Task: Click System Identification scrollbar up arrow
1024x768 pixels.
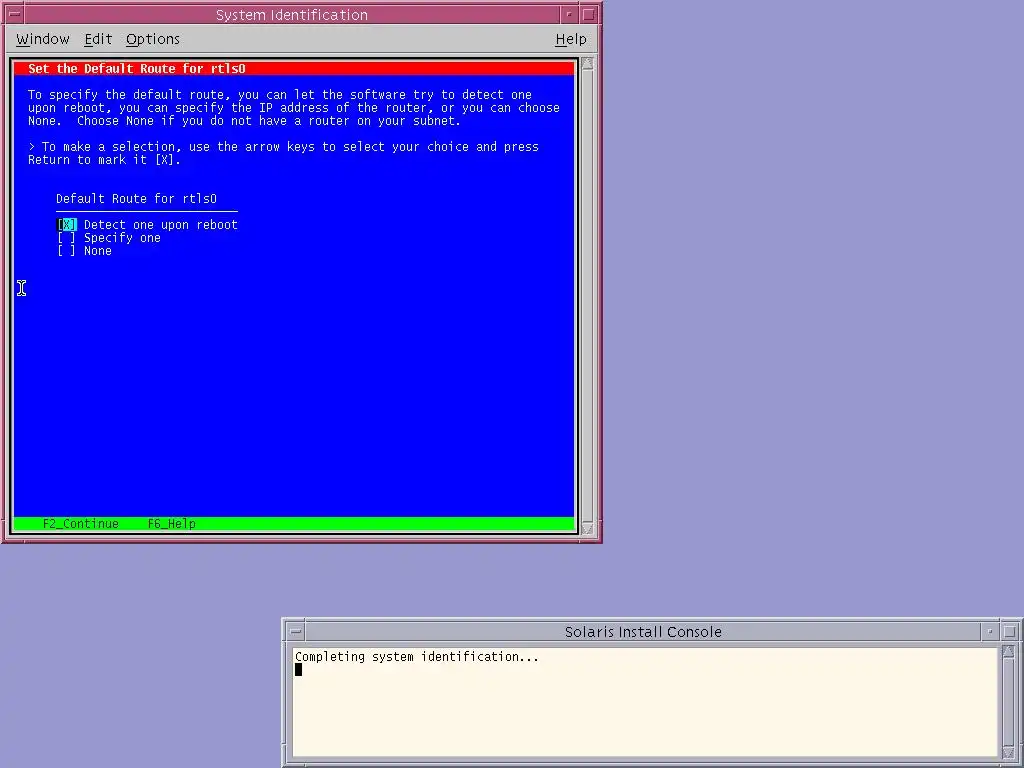Action: click(x=587, y=63)
